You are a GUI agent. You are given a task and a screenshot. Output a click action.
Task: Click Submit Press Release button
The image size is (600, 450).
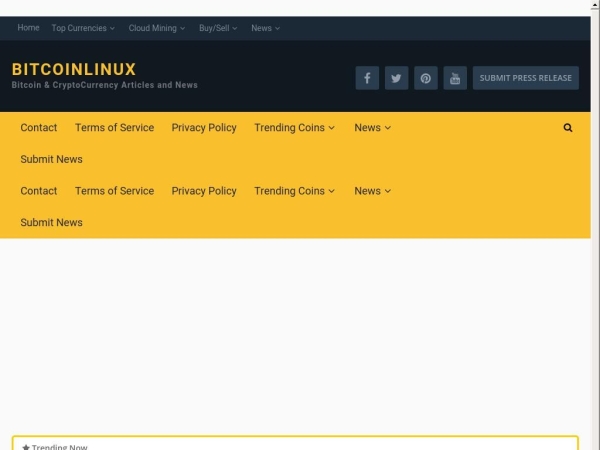[x=526, y=78]
